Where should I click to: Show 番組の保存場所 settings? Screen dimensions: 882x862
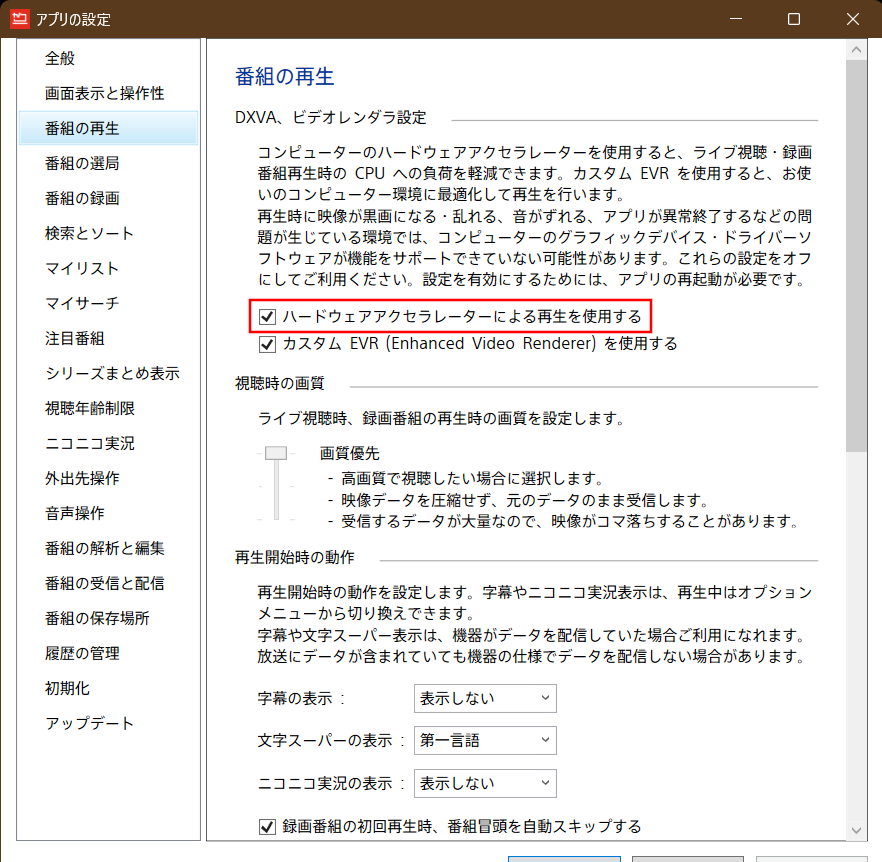point(97,618)
